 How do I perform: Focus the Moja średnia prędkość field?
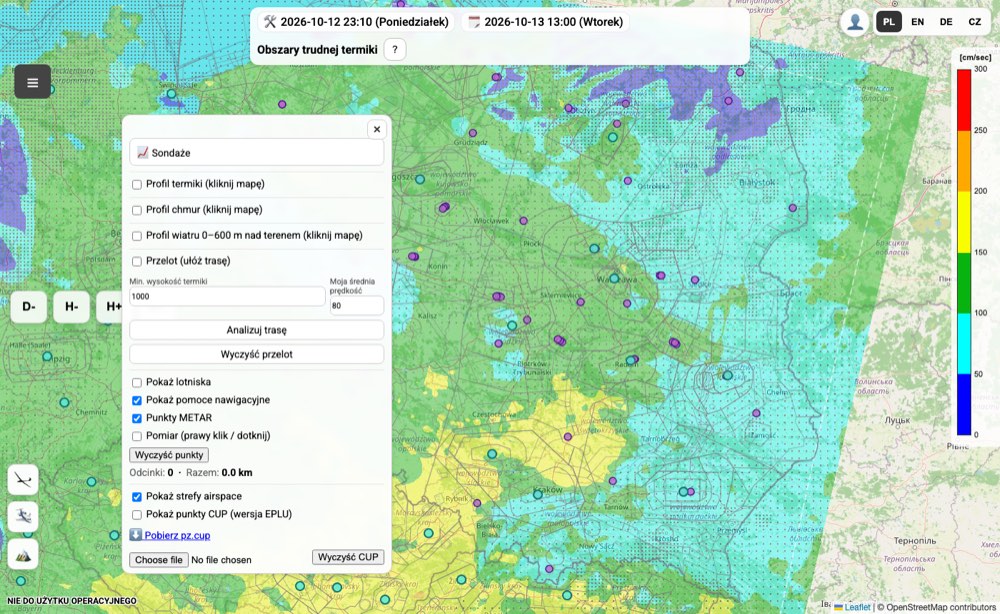[357, 305]
